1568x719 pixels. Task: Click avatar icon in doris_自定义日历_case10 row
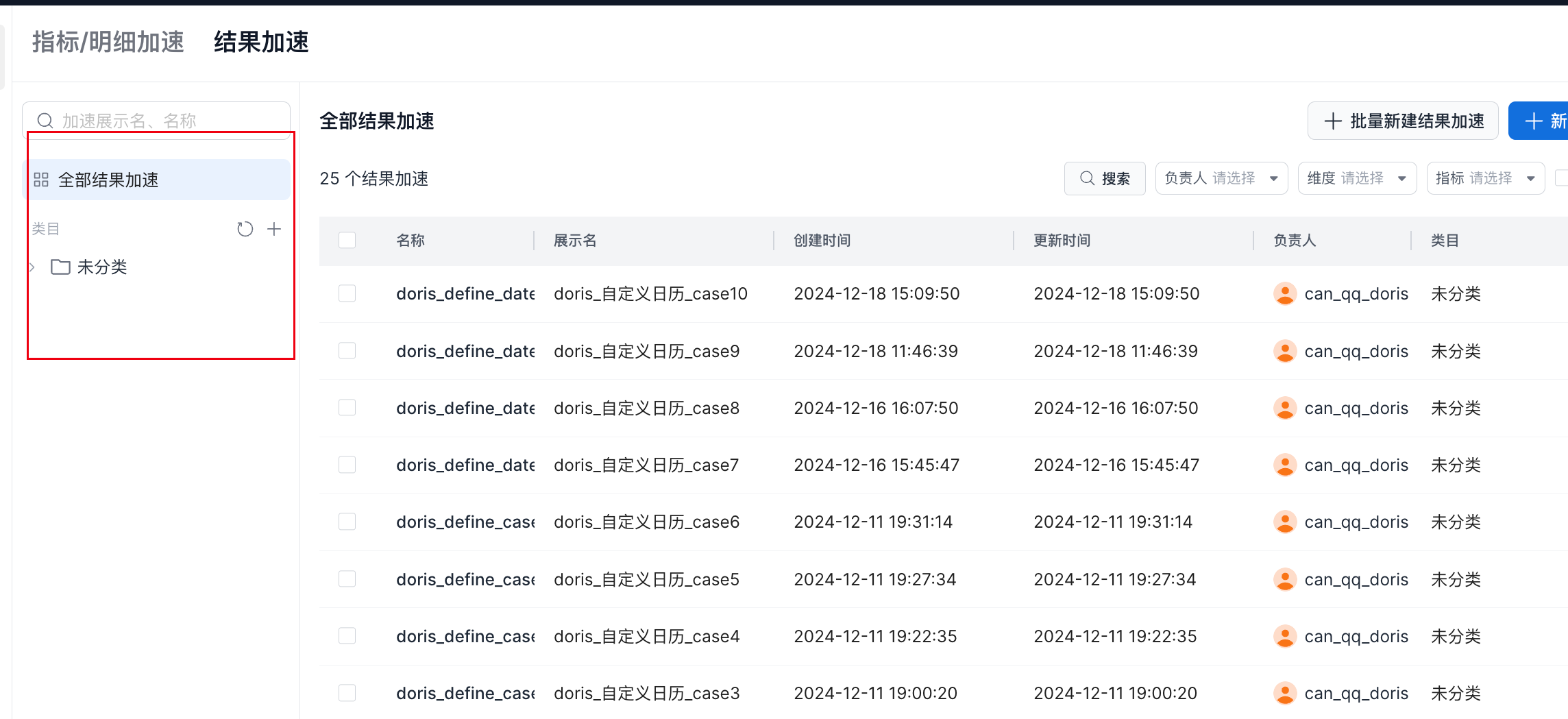(x=1284, y=293)
